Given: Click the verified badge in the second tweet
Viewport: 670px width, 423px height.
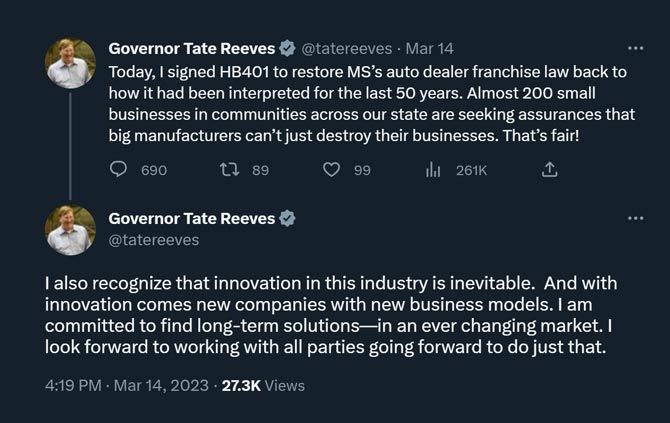Looking at the screenshot, I should pyautogui.click(x=289, y=218).
